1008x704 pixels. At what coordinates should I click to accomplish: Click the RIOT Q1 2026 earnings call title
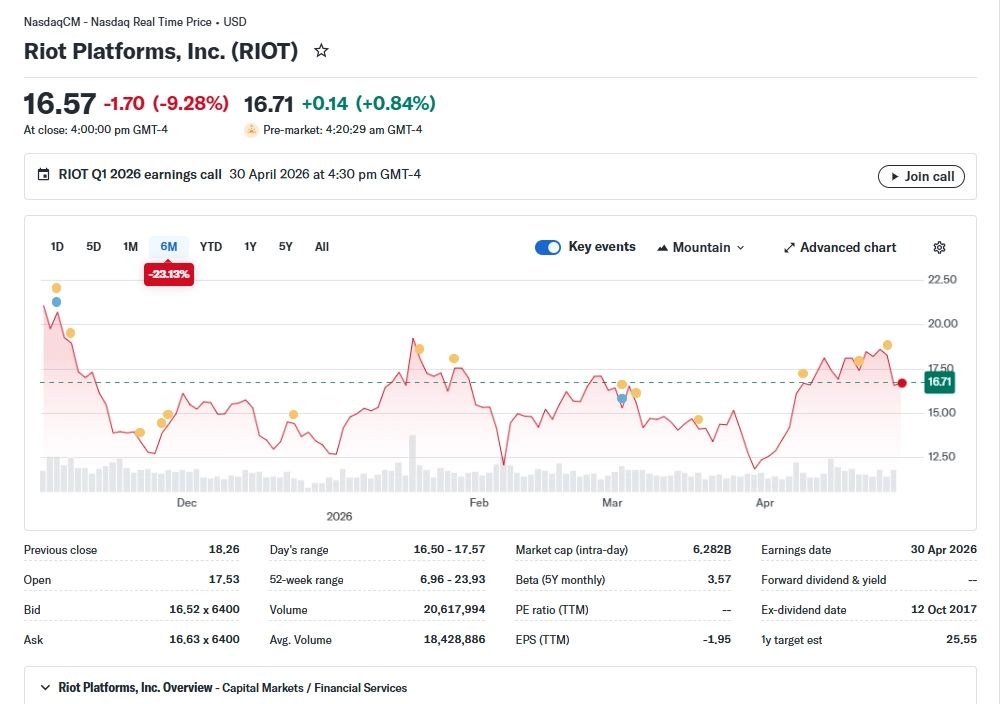click(140, 174)
